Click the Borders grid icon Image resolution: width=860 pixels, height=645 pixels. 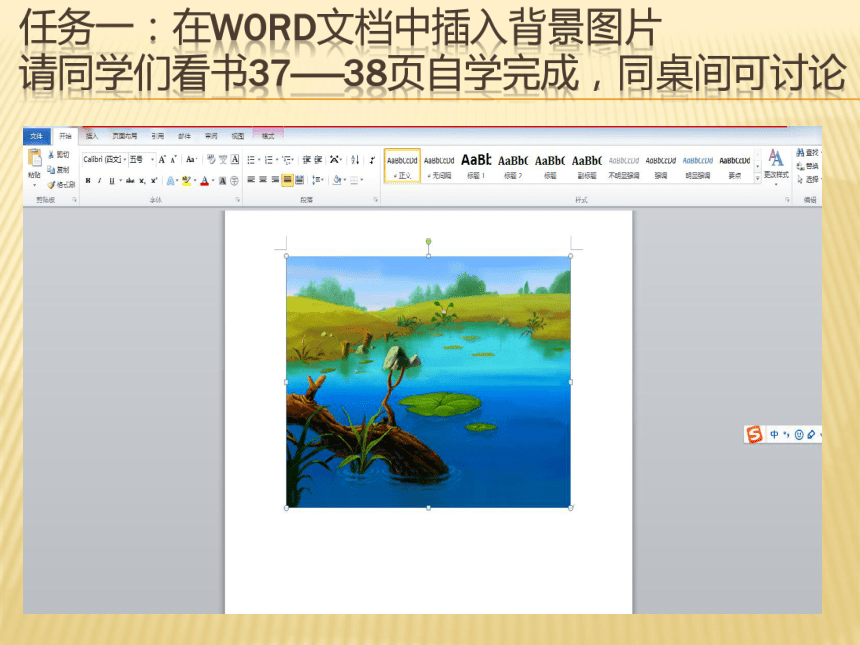click(354, 179)
